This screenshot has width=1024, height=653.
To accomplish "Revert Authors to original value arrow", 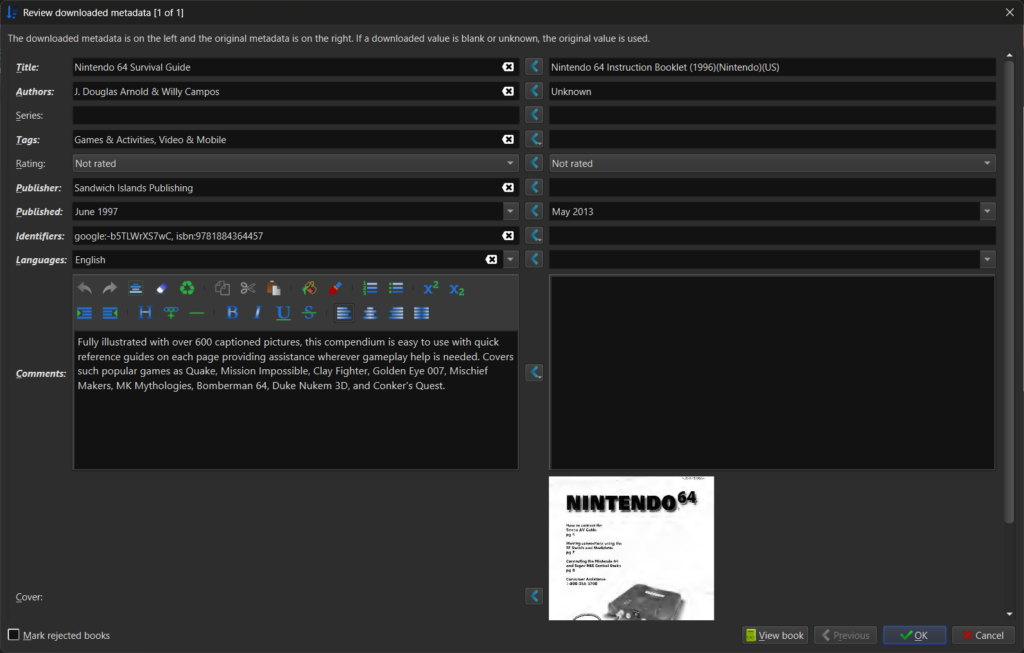I will [534, 91].
